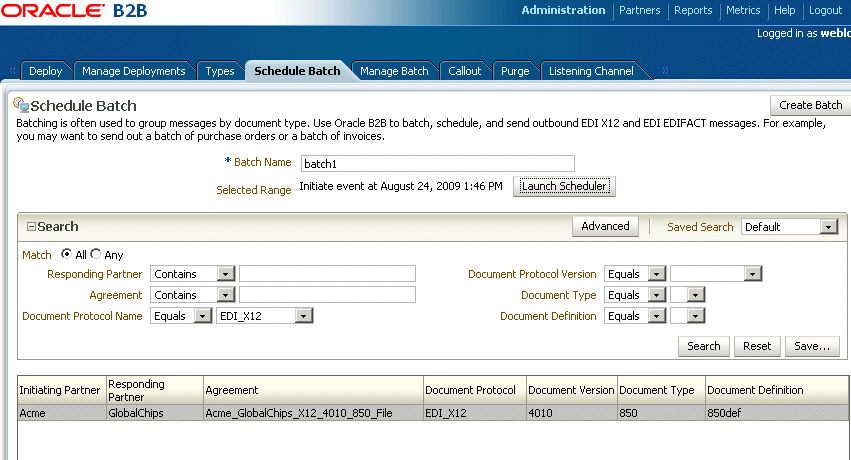Go to the Types tab
The width and height of the screenshot is (851, 460).
click(x=220, y=71)
